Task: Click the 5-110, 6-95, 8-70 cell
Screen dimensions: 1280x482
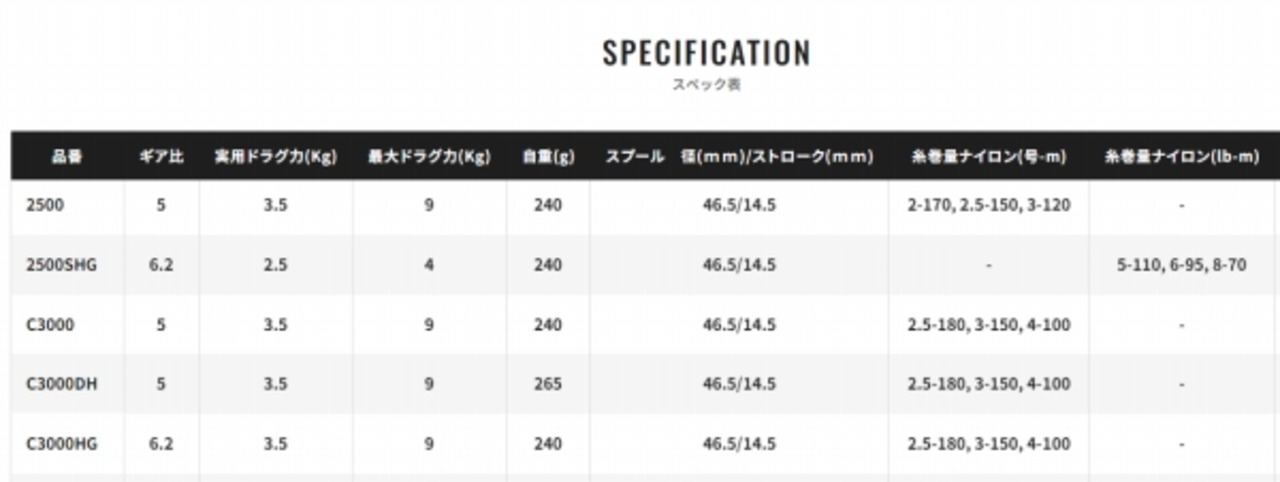Action: pos(1181,265)
